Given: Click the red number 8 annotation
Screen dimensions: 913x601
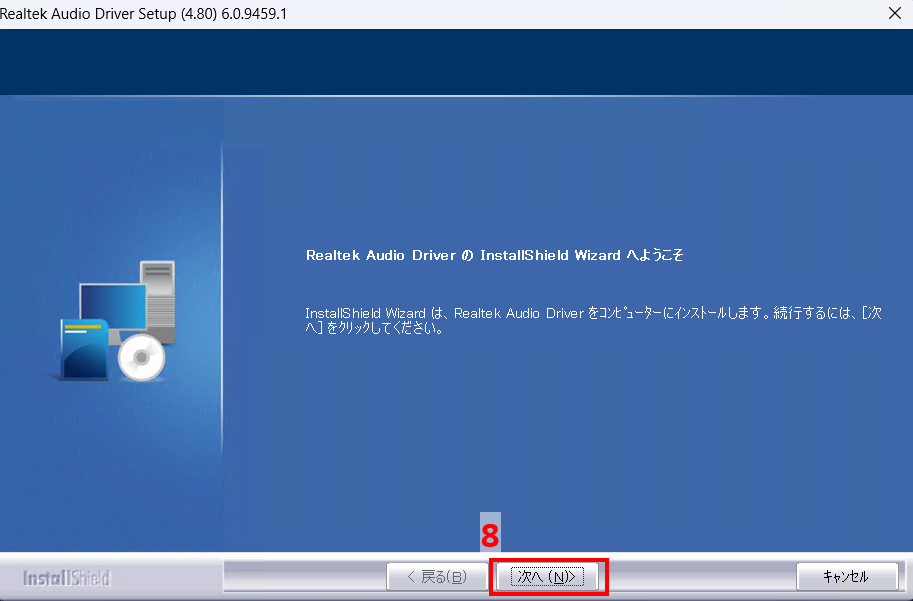Looking at the screenshot, I should pos(490,536).
